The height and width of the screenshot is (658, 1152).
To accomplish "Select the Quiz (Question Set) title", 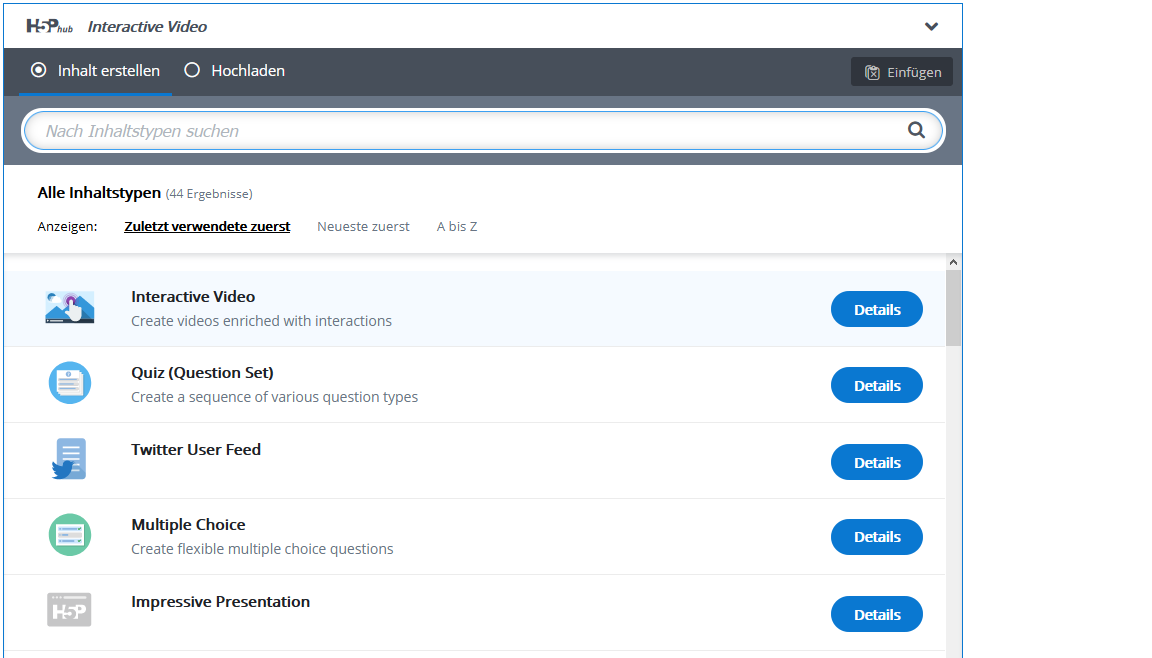I will point(202,373).
